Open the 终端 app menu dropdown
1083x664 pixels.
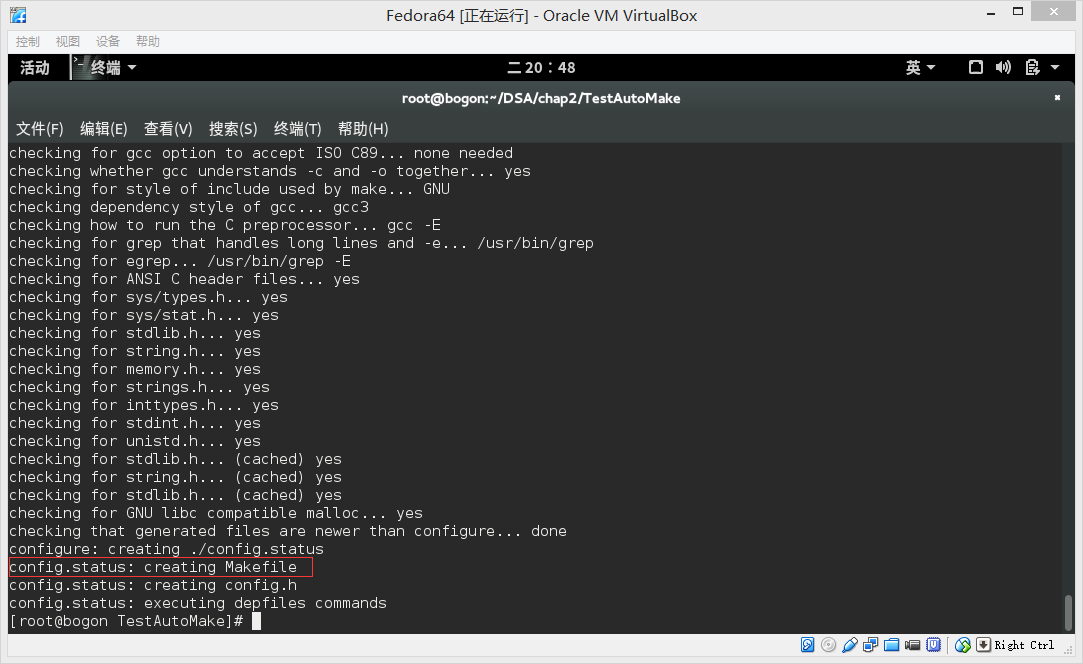pos(104,67)
